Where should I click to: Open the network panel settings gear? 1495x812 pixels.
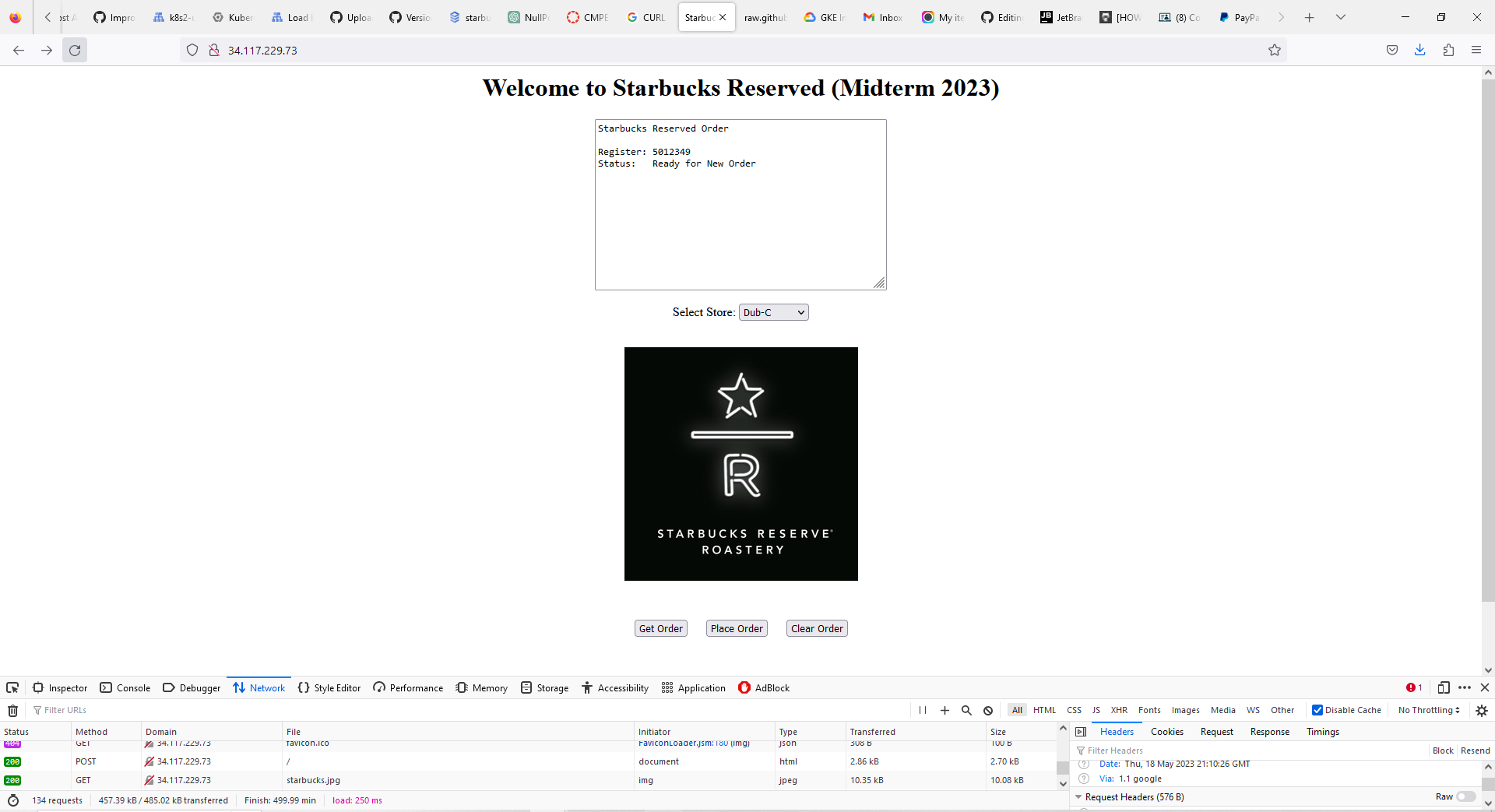point(1480,710)
